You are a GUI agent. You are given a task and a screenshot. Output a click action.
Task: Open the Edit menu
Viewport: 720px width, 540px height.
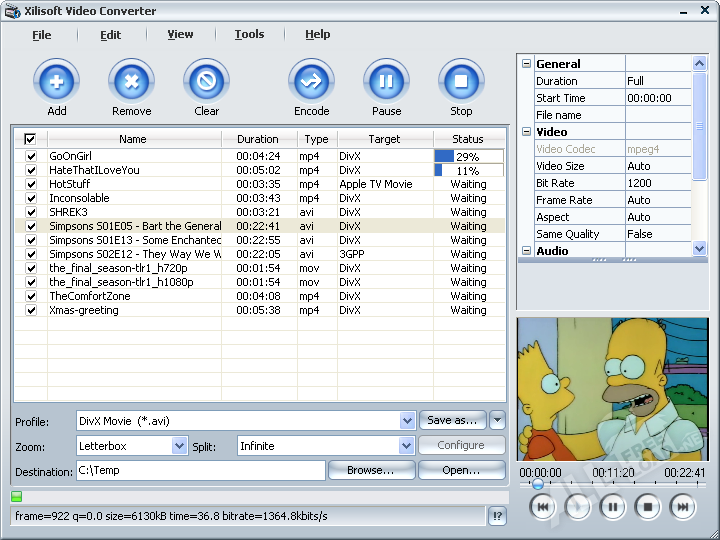(110, 35)
